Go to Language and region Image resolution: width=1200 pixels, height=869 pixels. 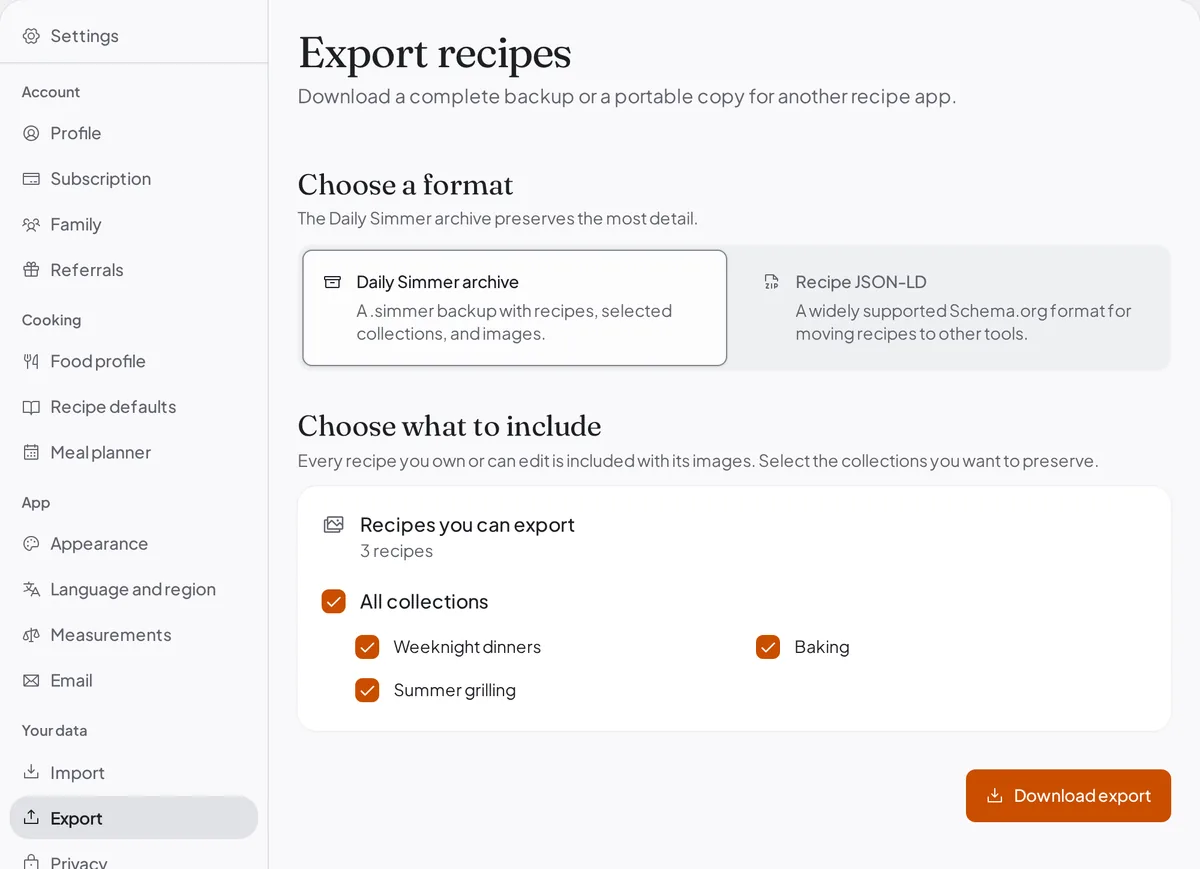(134, 590)
